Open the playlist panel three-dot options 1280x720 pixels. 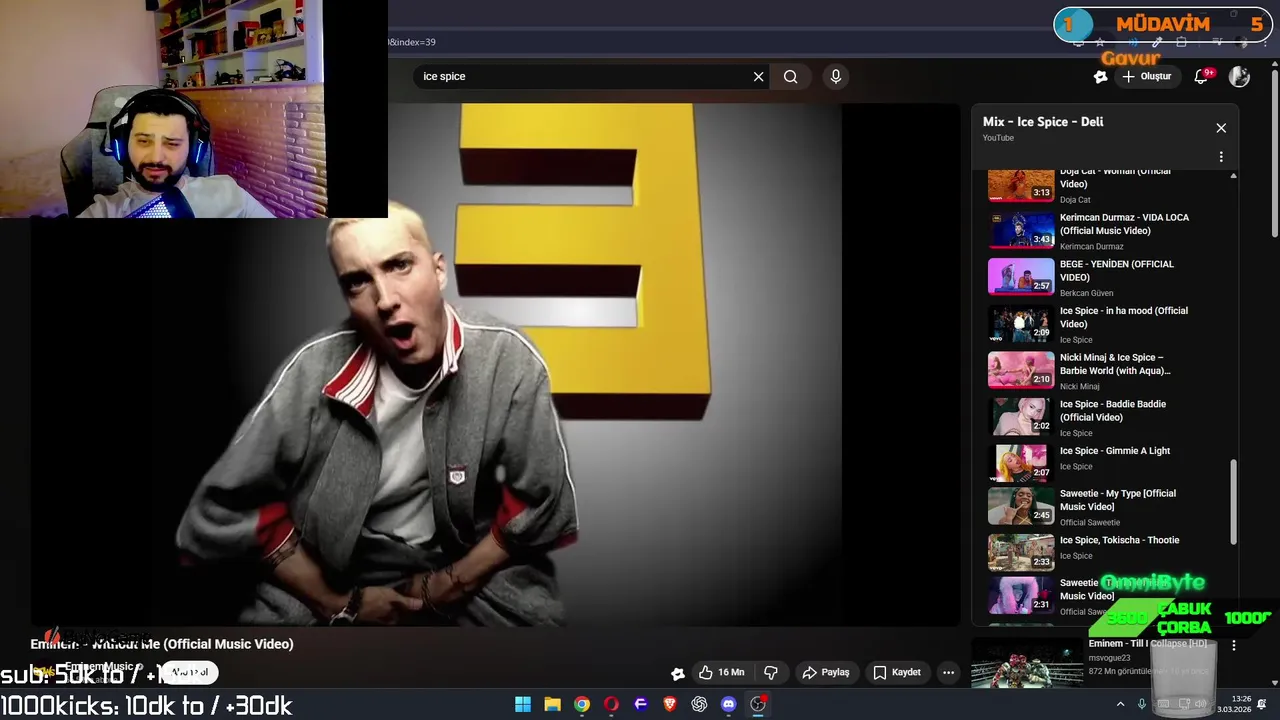coord(1221,157)
